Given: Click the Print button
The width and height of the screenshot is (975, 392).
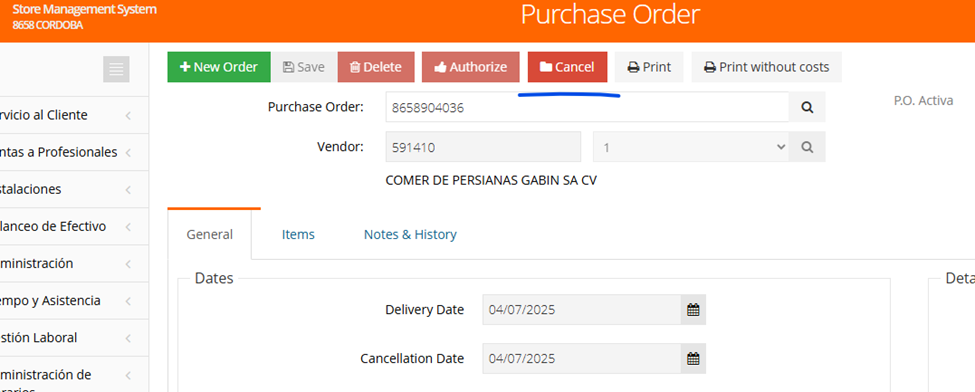Looking at the screenshot, I should click(x=649, y=67).
